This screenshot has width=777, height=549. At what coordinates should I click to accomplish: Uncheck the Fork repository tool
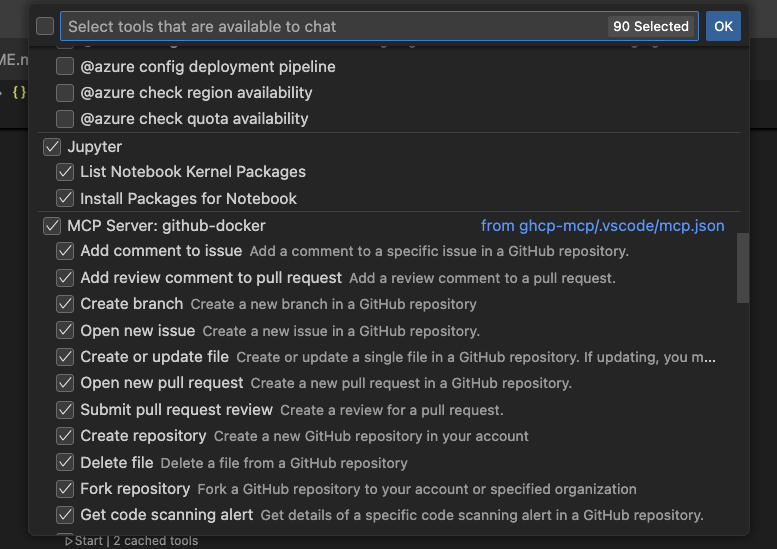pos(65,489)
